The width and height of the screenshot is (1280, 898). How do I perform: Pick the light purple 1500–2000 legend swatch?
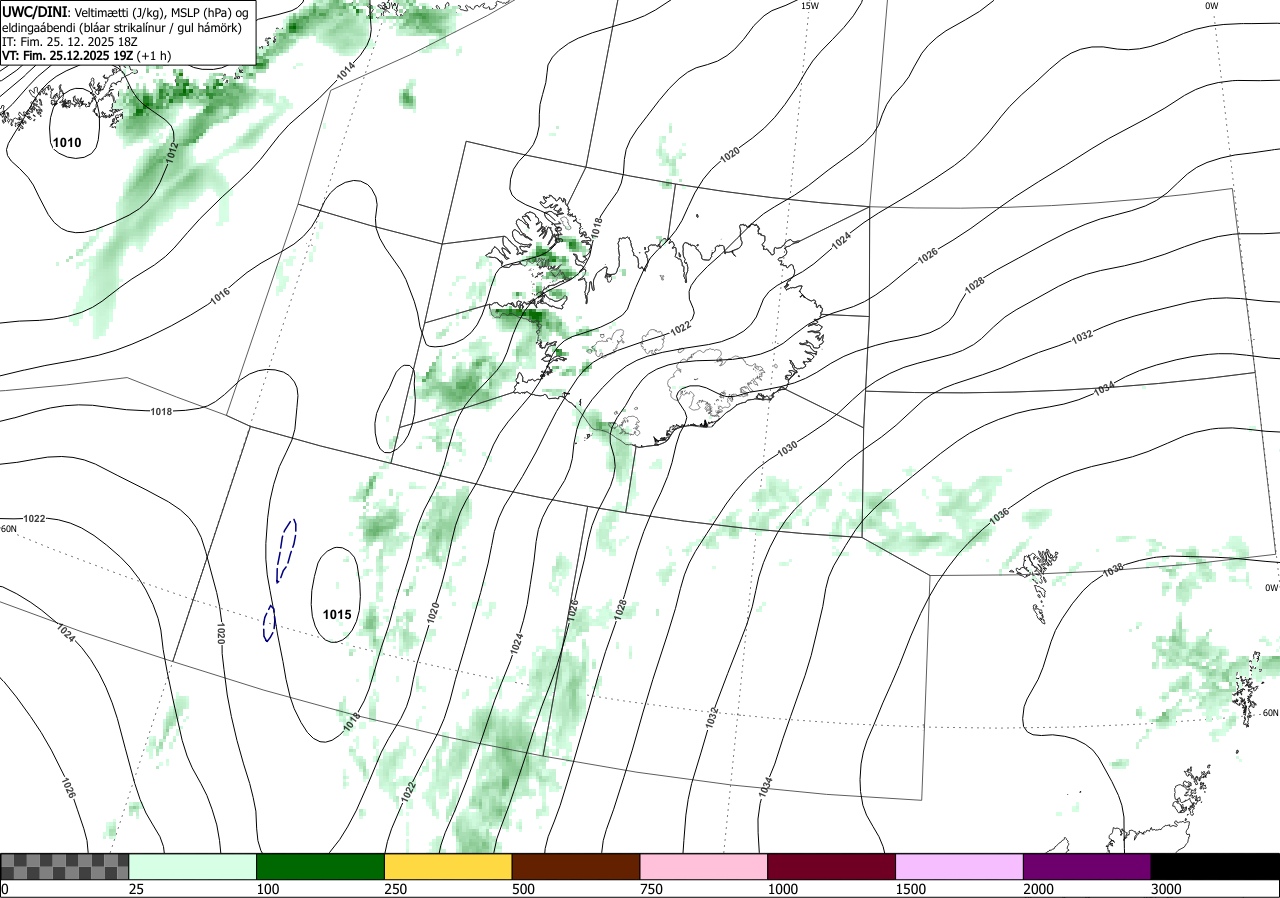[x=959, y=866]
